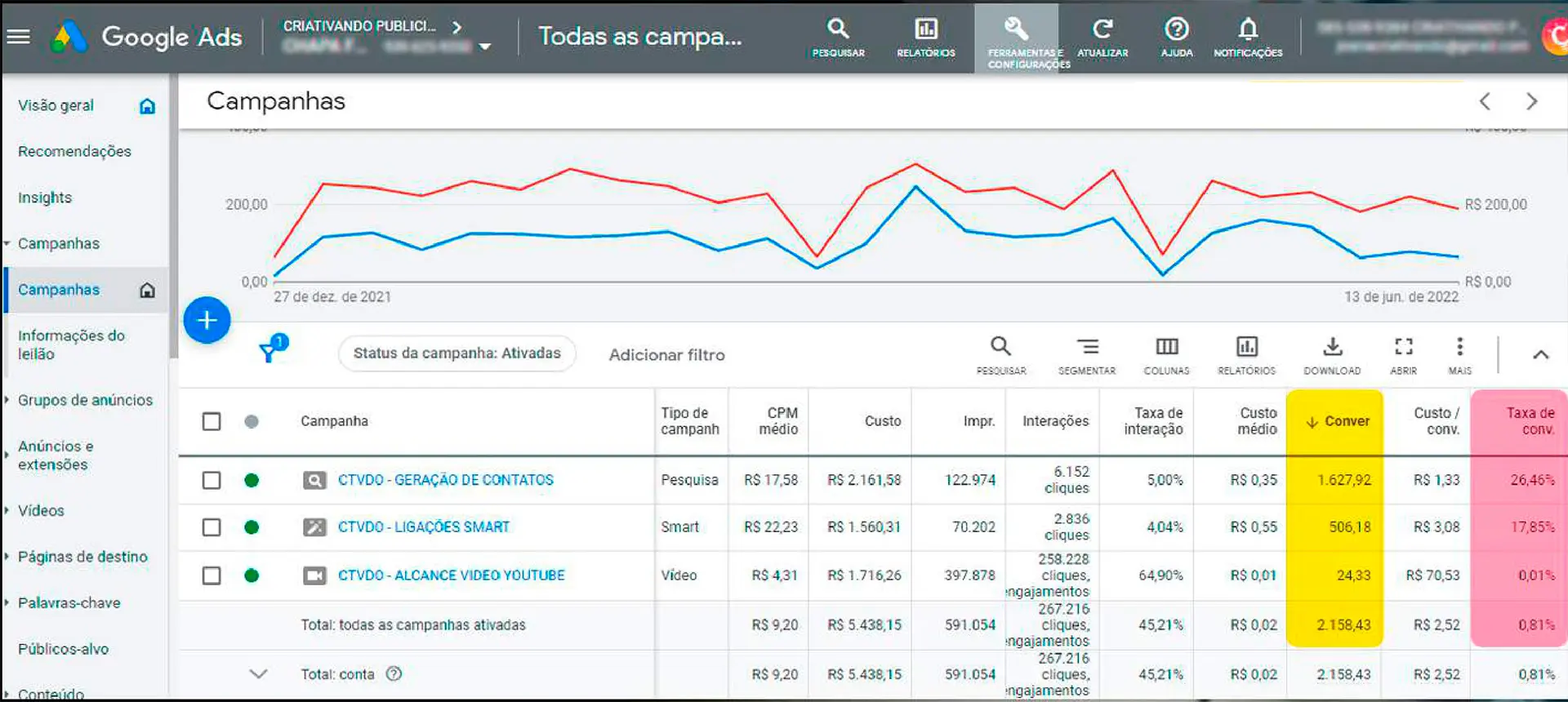Open the Colunas column settings
The image size is (1568, 702).
tap(1166, 355)
